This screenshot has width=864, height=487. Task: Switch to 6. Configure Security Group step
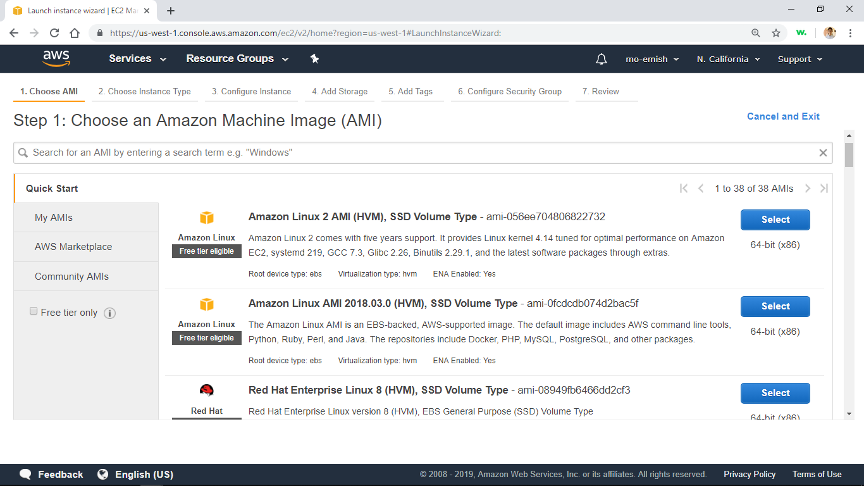510,91
